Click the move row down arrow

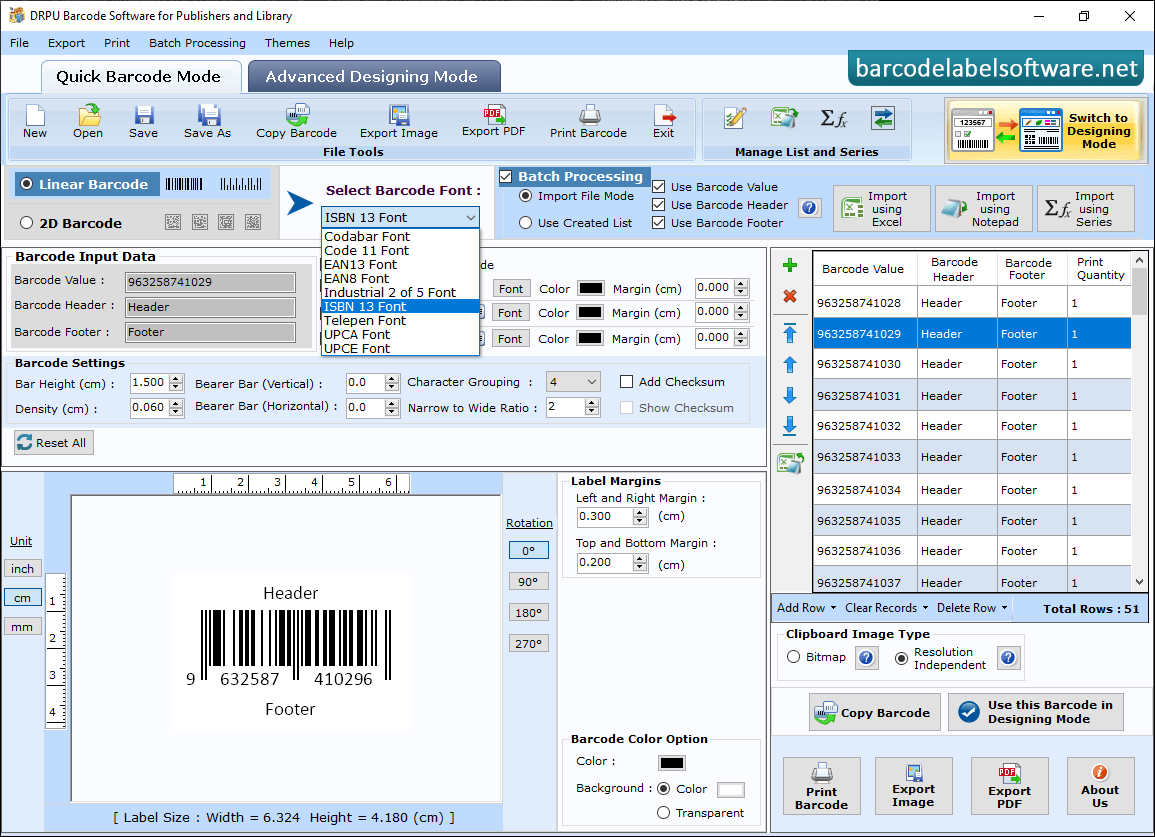click(x=790, y=396)
